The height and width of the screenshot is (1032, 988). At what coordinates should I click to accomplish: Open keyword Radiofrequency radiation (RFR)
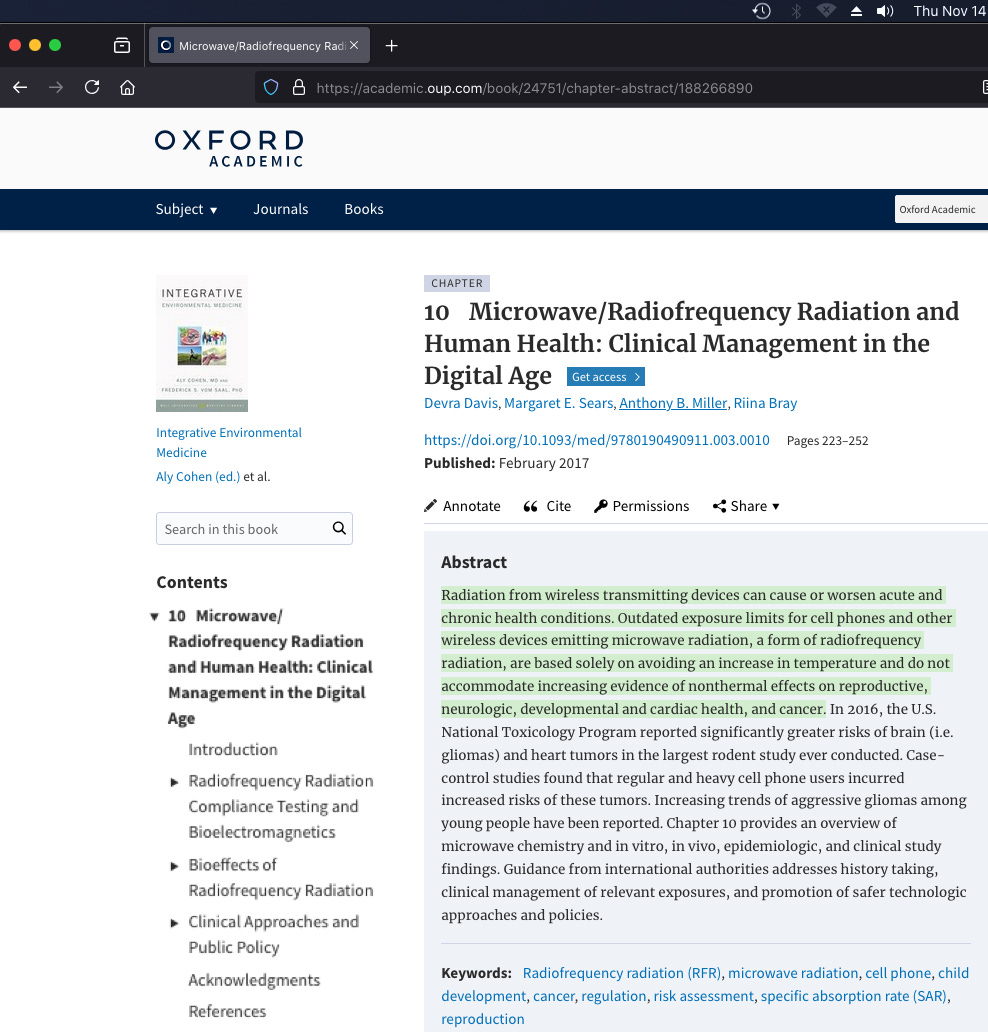click(x=622, y=973)
